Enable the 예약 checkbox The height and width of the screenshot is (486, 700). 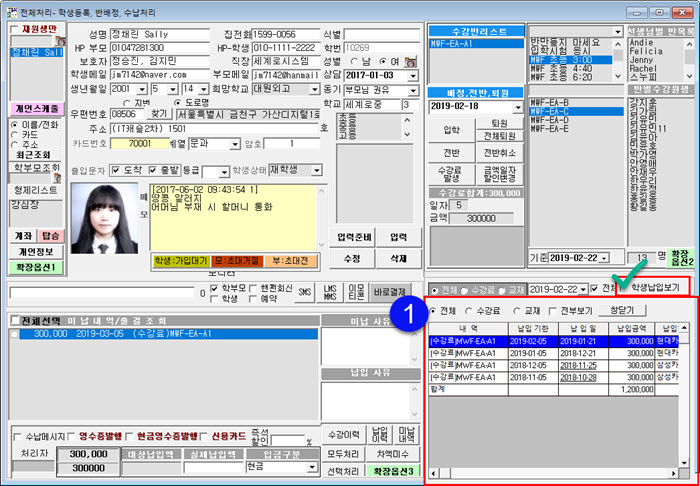click(x=252, y=299)
